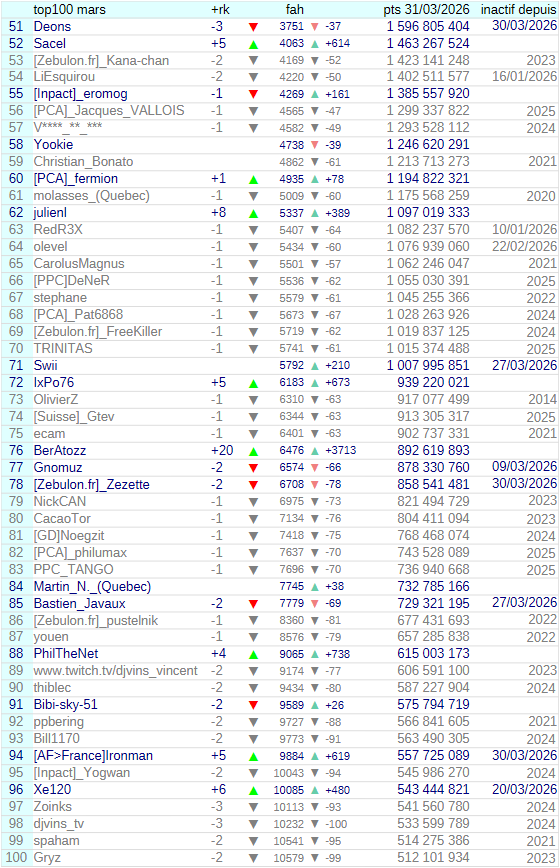Click the pts 31/03/2026 column header
Viewport: 560px width, 868px height.
point(426,9)
